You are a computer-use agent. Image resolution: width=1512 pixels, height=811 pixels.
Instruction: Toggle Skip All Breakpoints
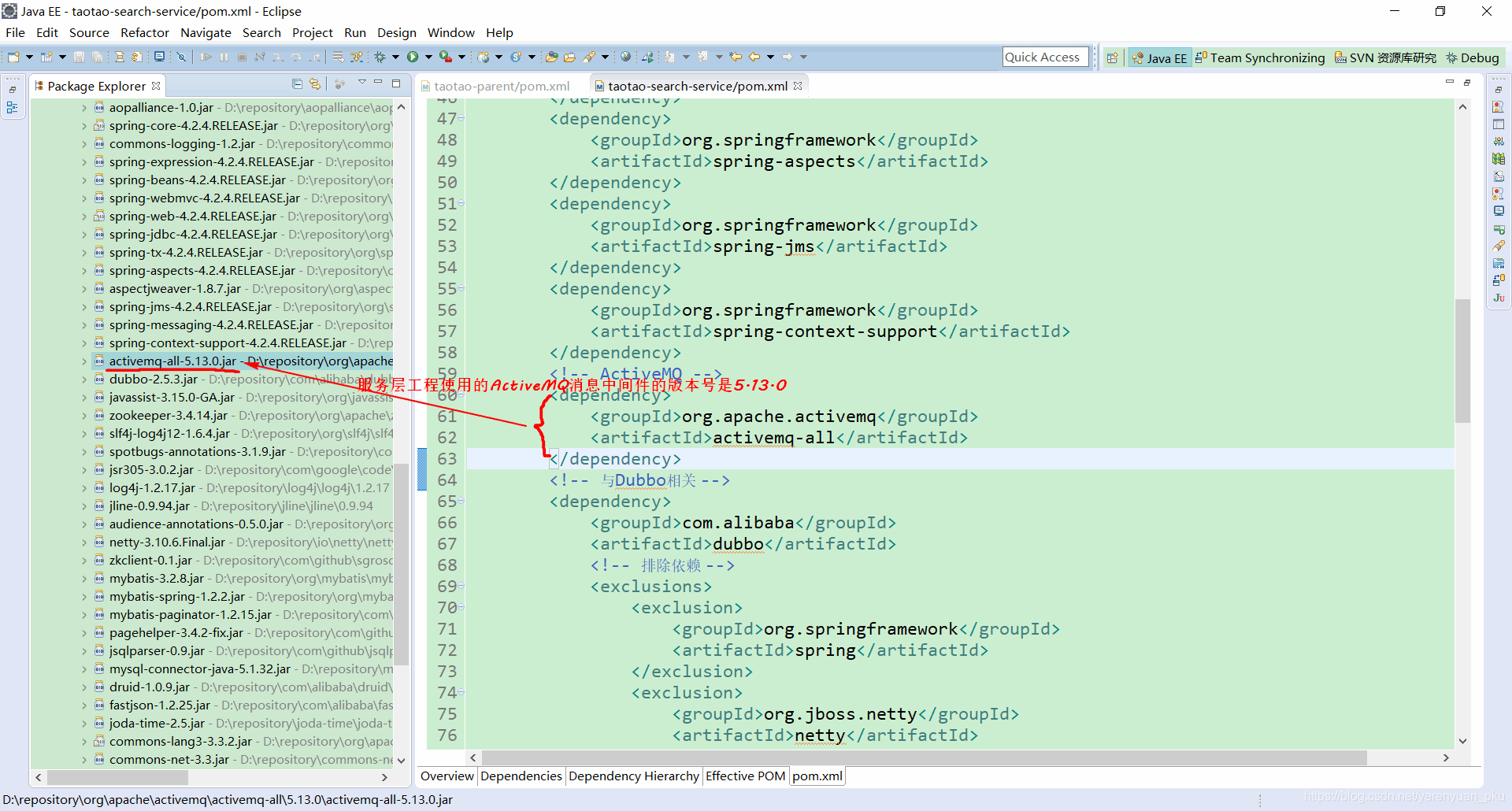181,57
